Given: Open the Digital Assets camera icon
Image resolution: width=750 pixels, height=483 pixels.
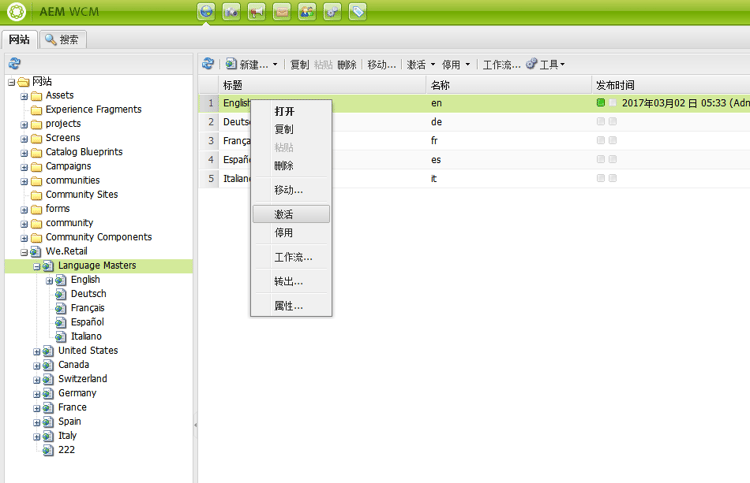Looking at the screenshot, I should [x=232, y=11].
